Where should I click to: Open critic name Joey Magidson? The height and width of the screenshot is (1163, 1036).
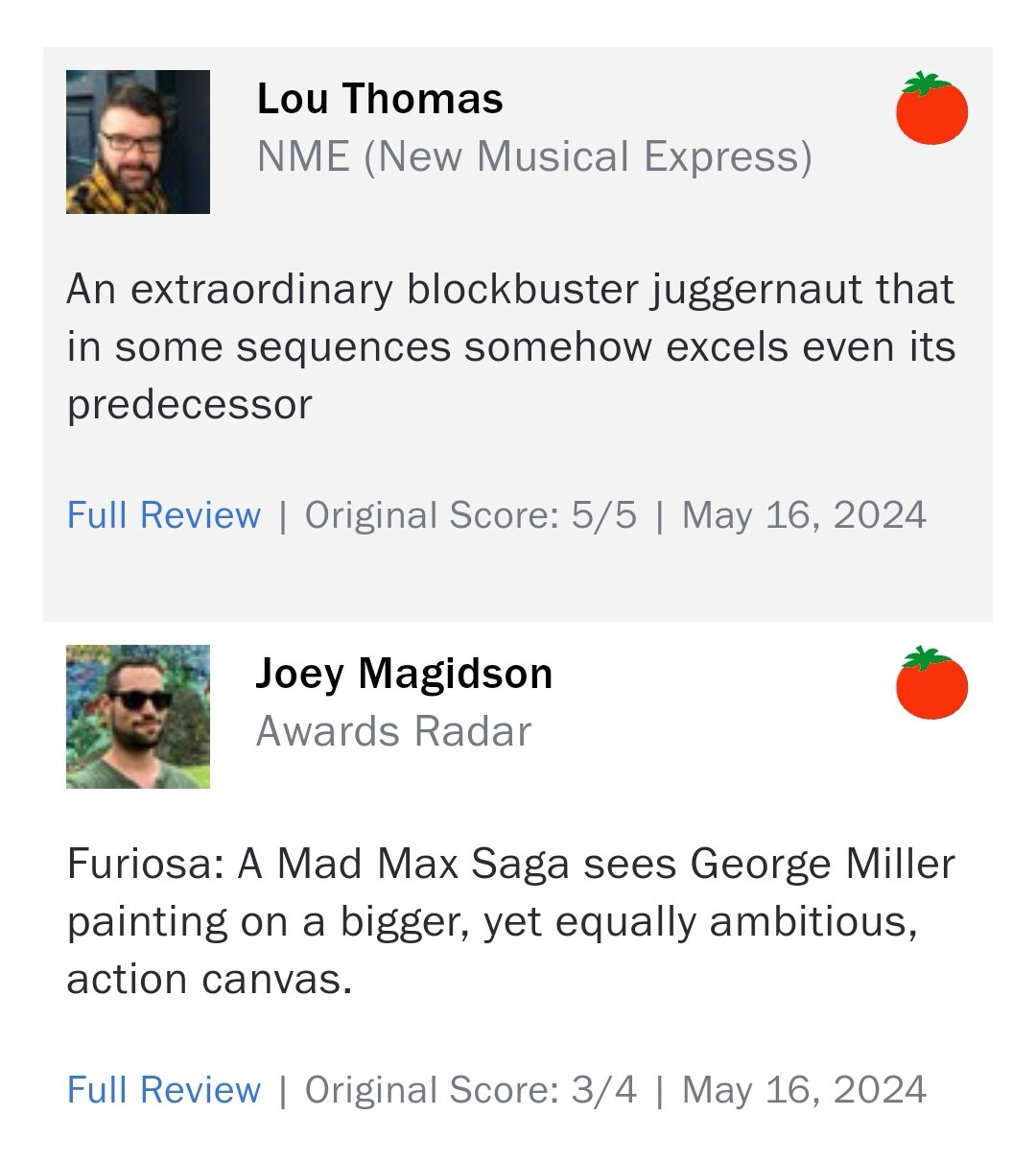click(404, 674)
